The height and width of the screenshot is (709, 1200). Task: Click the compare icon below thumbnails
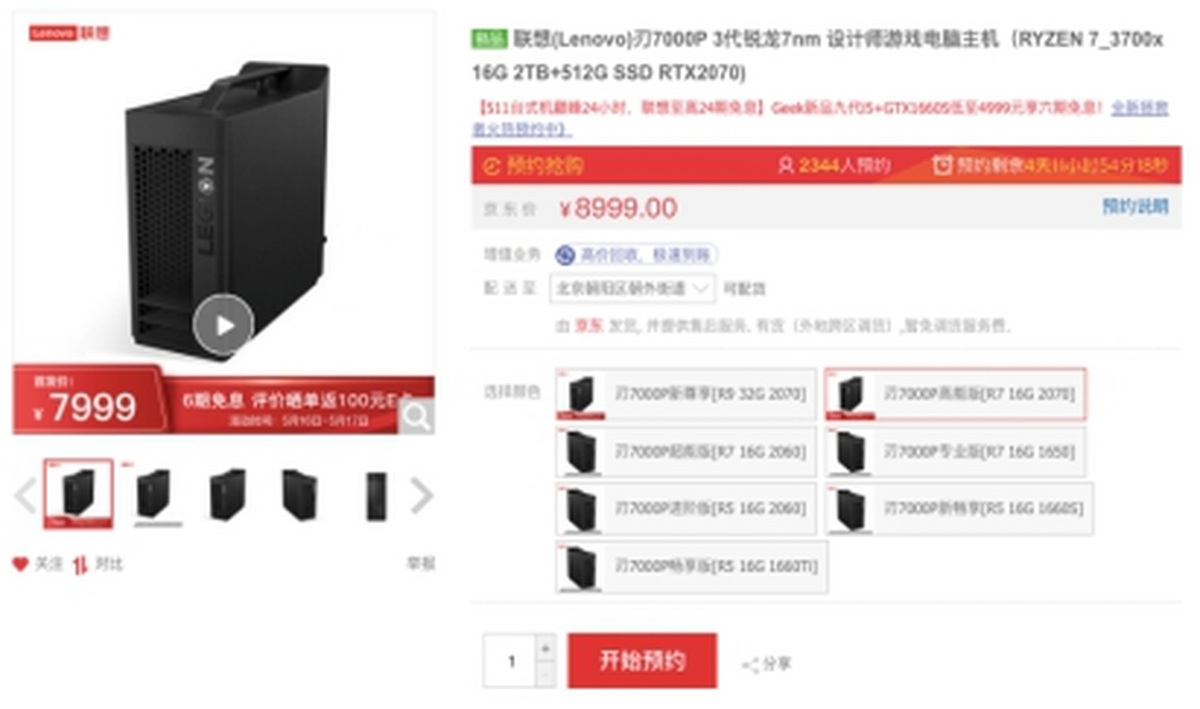(x=81, y=565)
